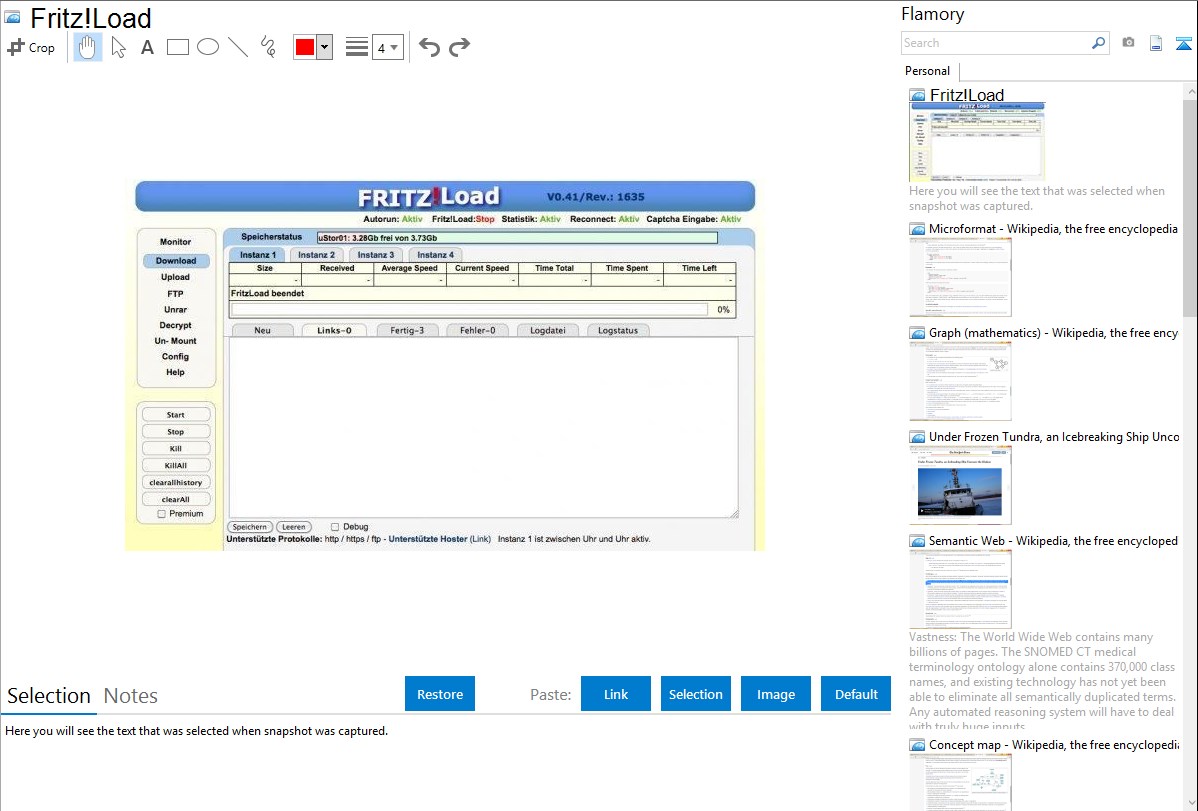1198x811 pixels.
Task: Click the 0% download progress bar
Action: click(x=471, y=310)
